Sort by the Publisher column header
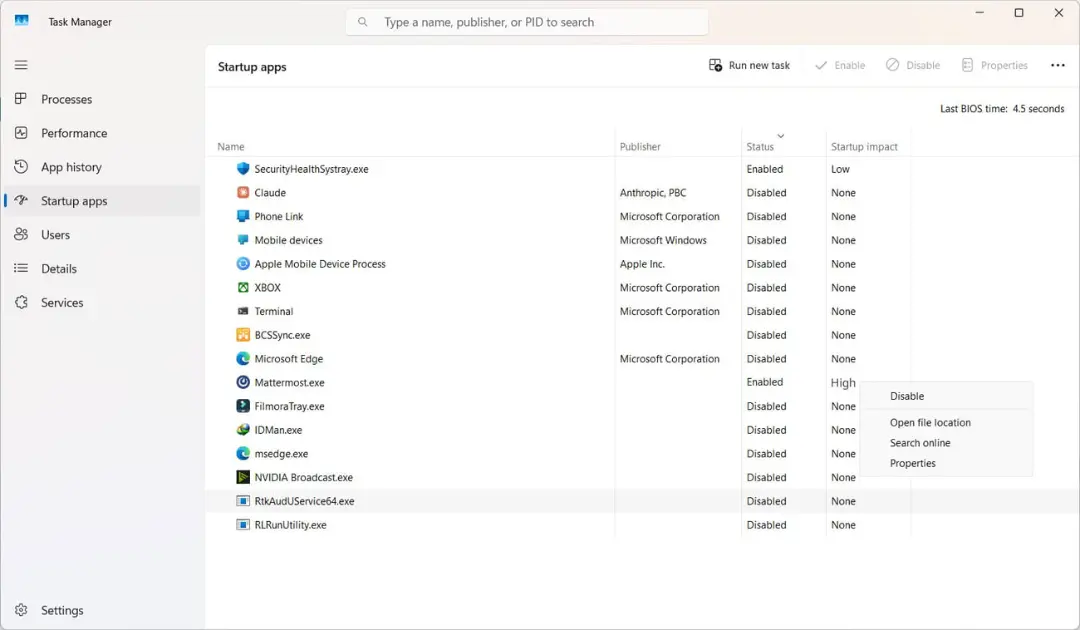The image size is (1080, 630). [x=640, y=147]
